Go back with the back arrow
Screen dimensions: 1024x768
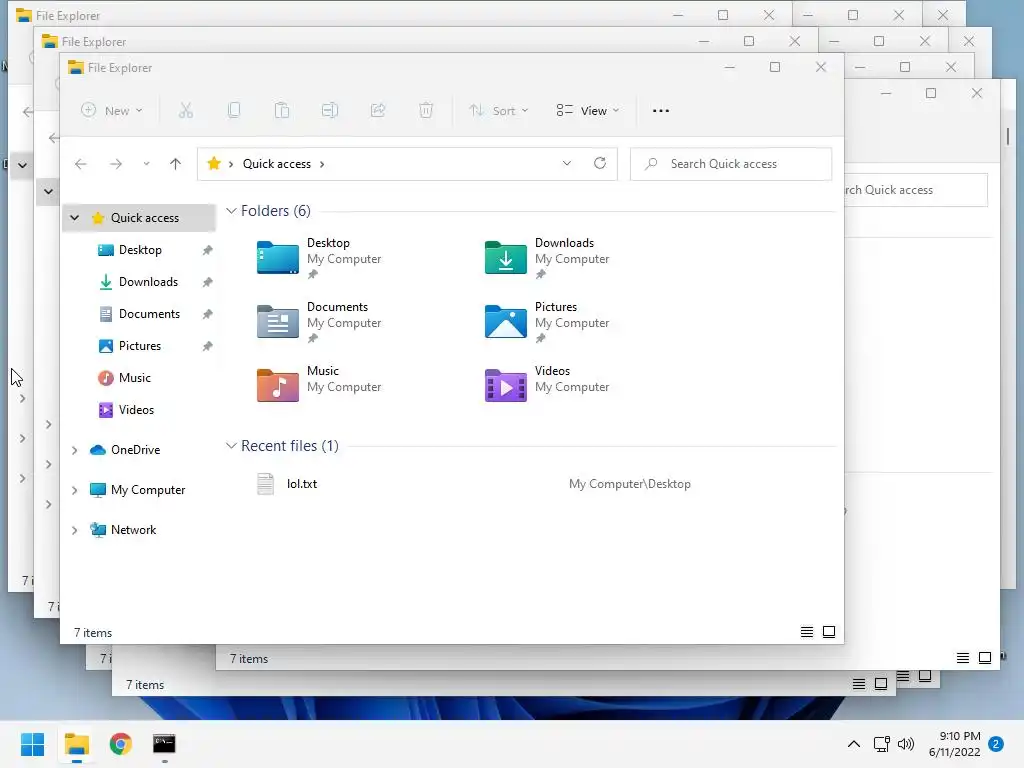click(x=80, y=164)
